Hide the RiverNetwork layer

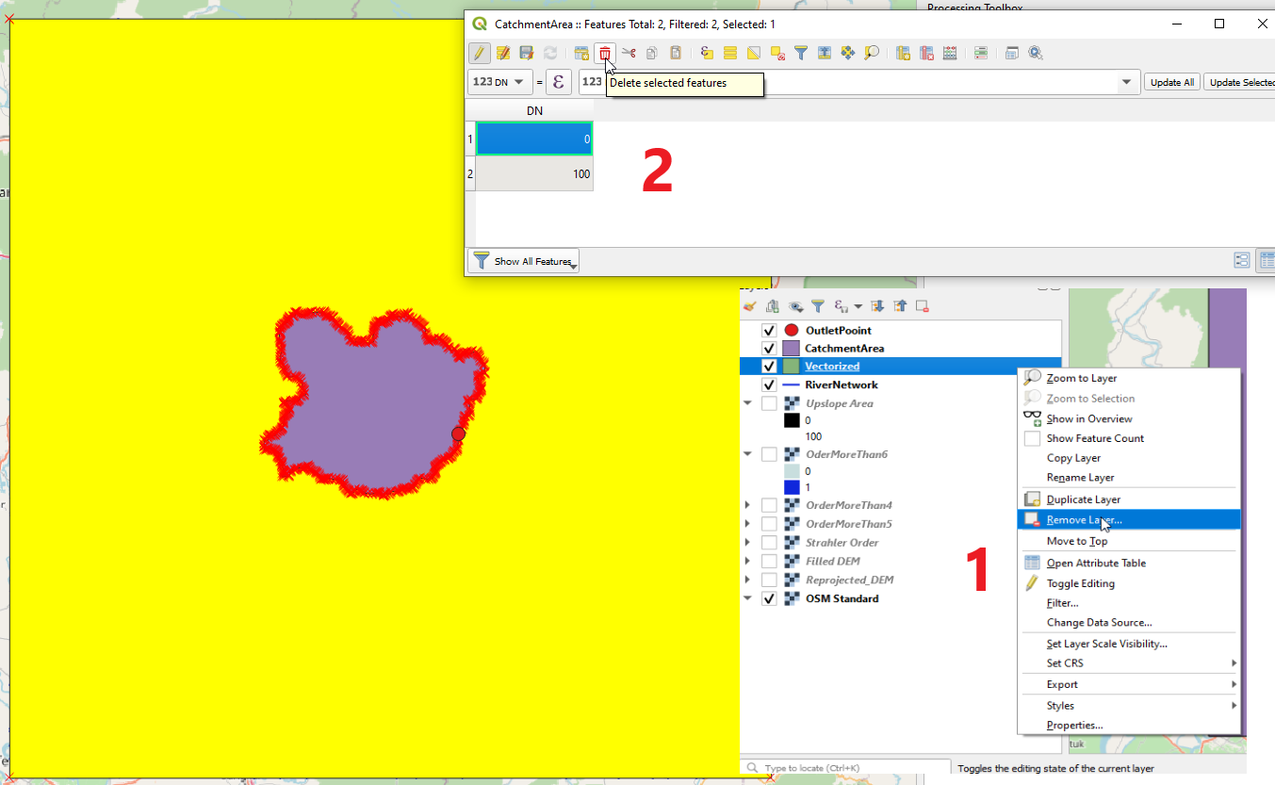click(x=769, y=385)
